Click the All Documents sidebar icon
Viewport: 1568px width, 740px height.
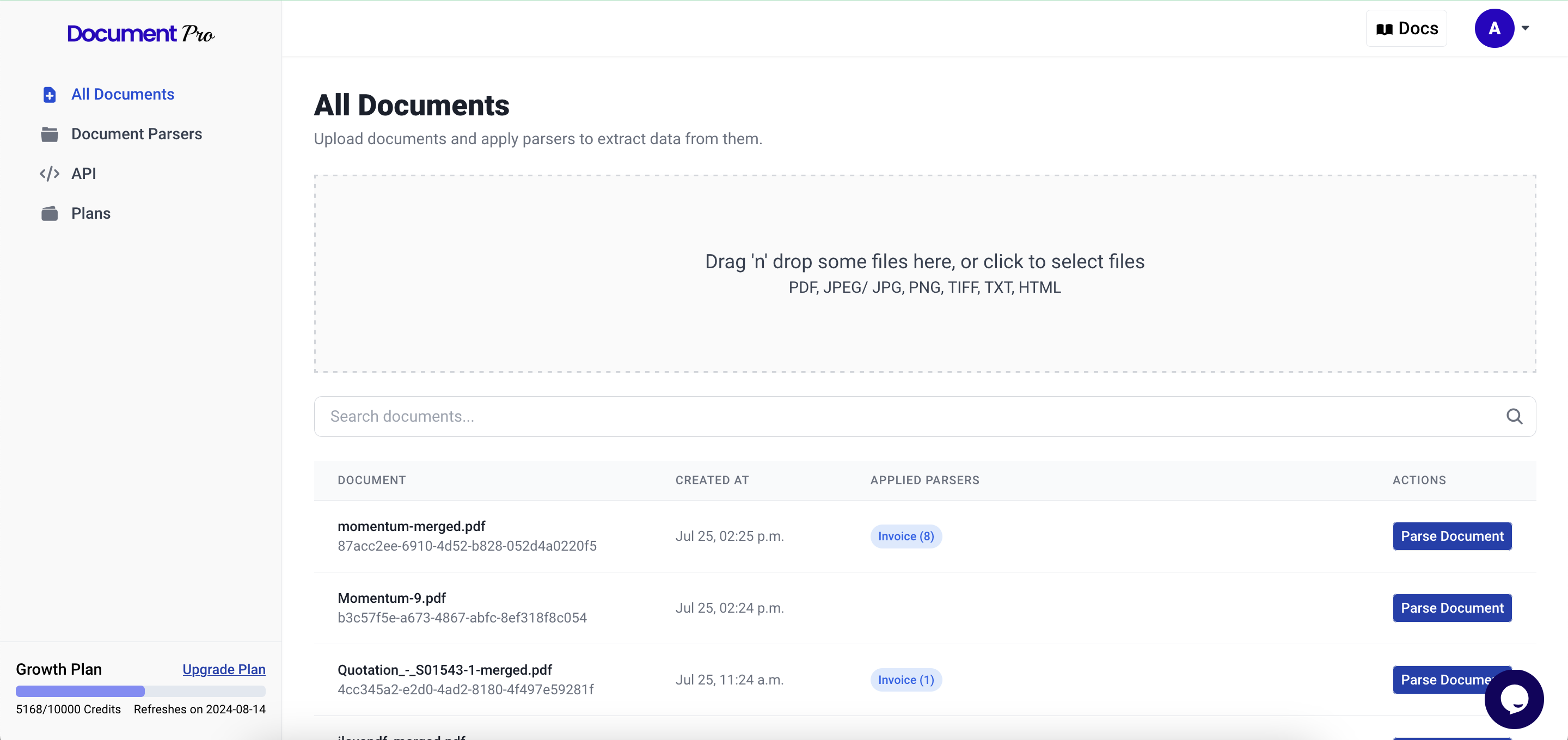[50, 94]
